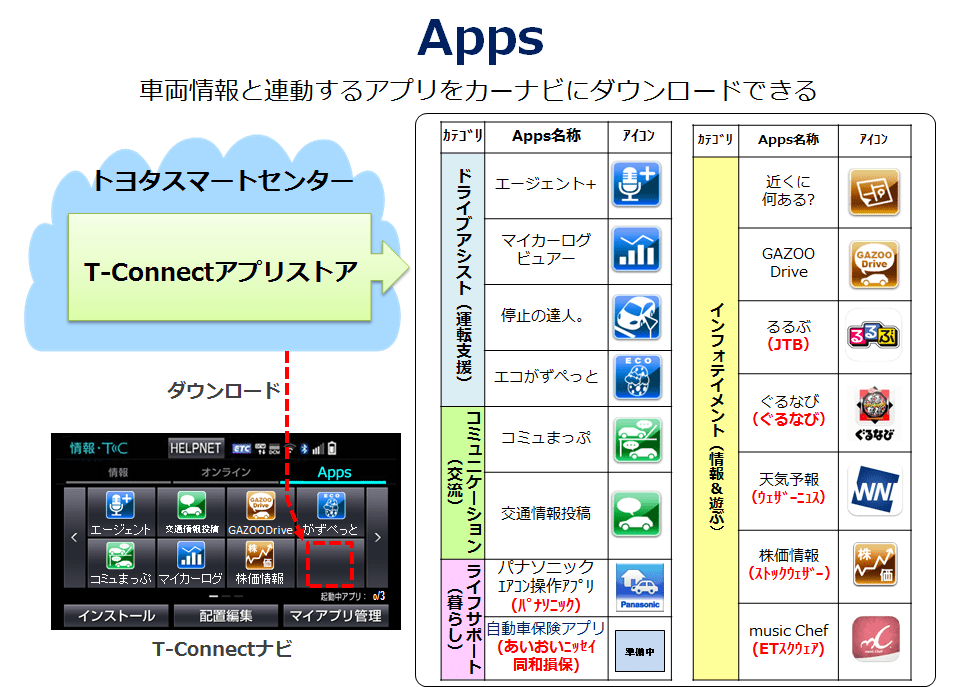
Task: Launch エージェント app on the navi screen
Action: pyautogui.click(x=120, y=512)
